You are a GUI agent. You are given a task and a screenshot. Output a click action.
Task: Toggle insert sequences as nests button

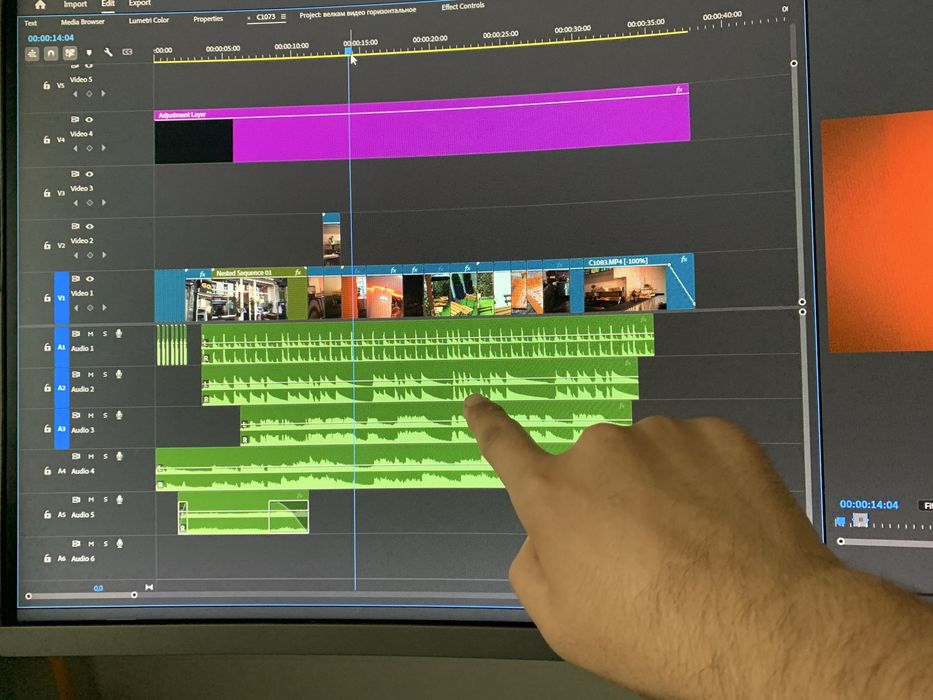pyautogui.click(x=32, y=54)
